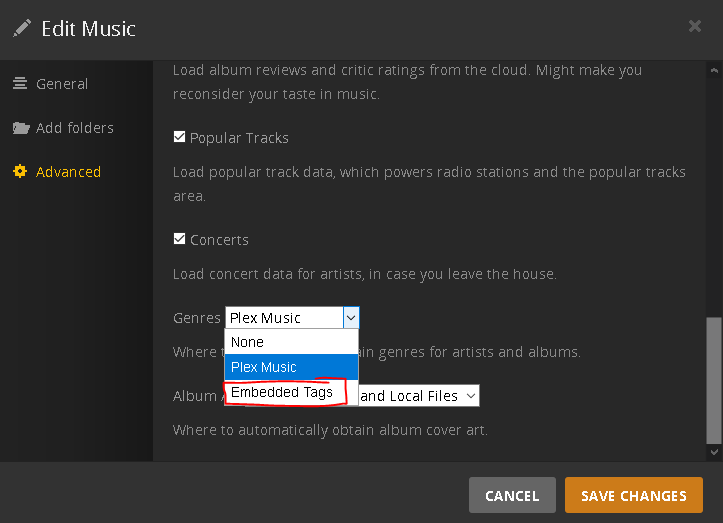Collapse the Genres dropdown arrow
Image resolution: width=723 pixels, height=523 pixels.
tap(350, 318)
